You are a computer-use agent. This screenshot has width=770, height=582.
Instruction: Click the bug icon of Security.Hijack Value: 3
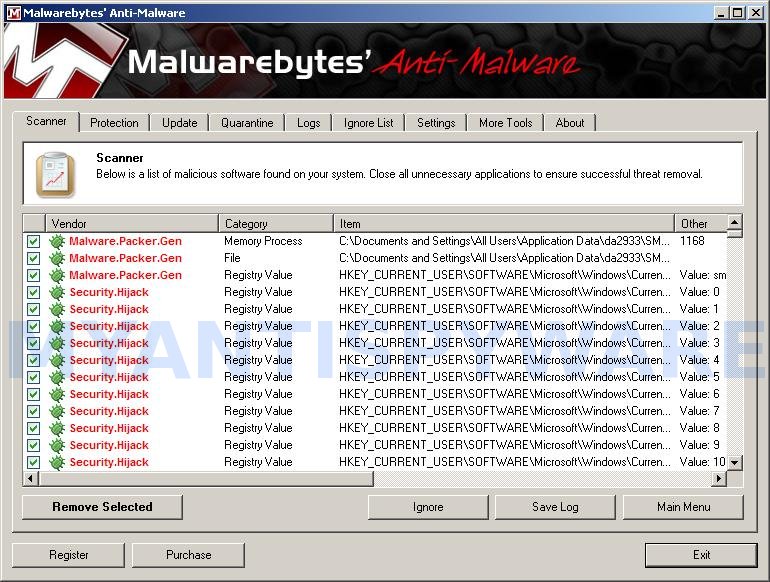pyautogui.click(x=57, y=343)
